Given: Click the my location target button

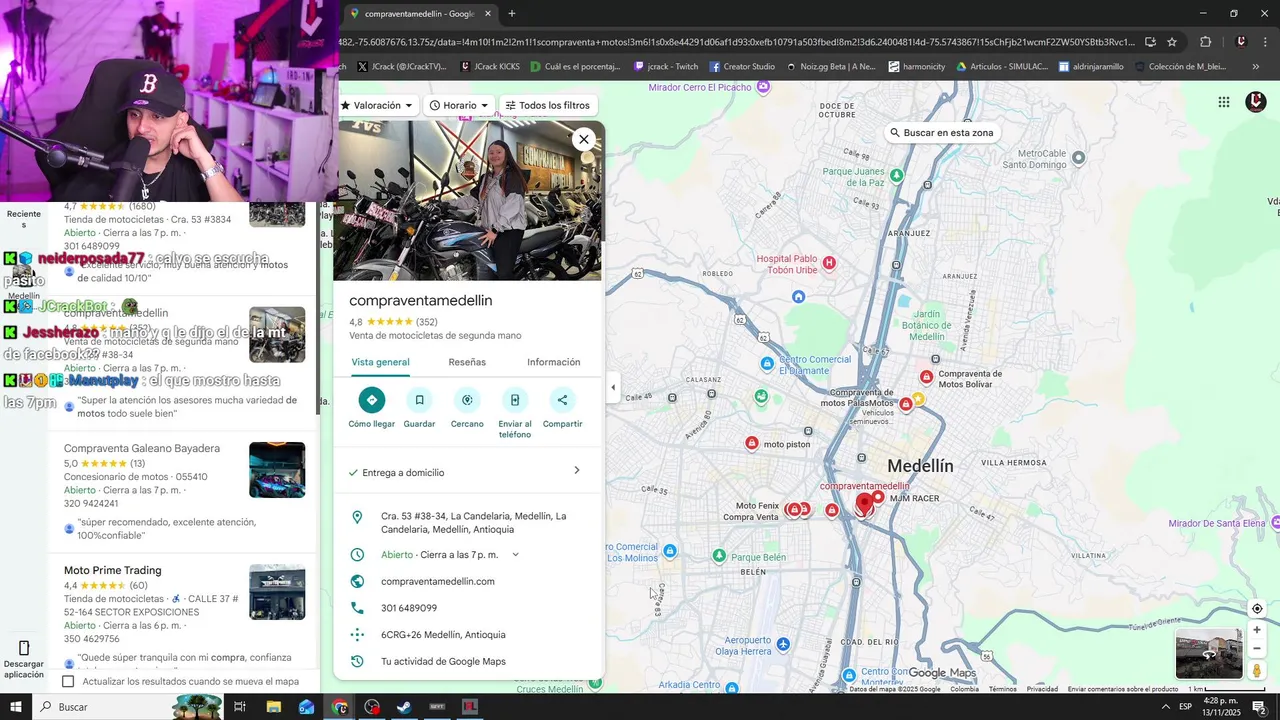Looking at the screenshot, I should tap(1257, 609).
